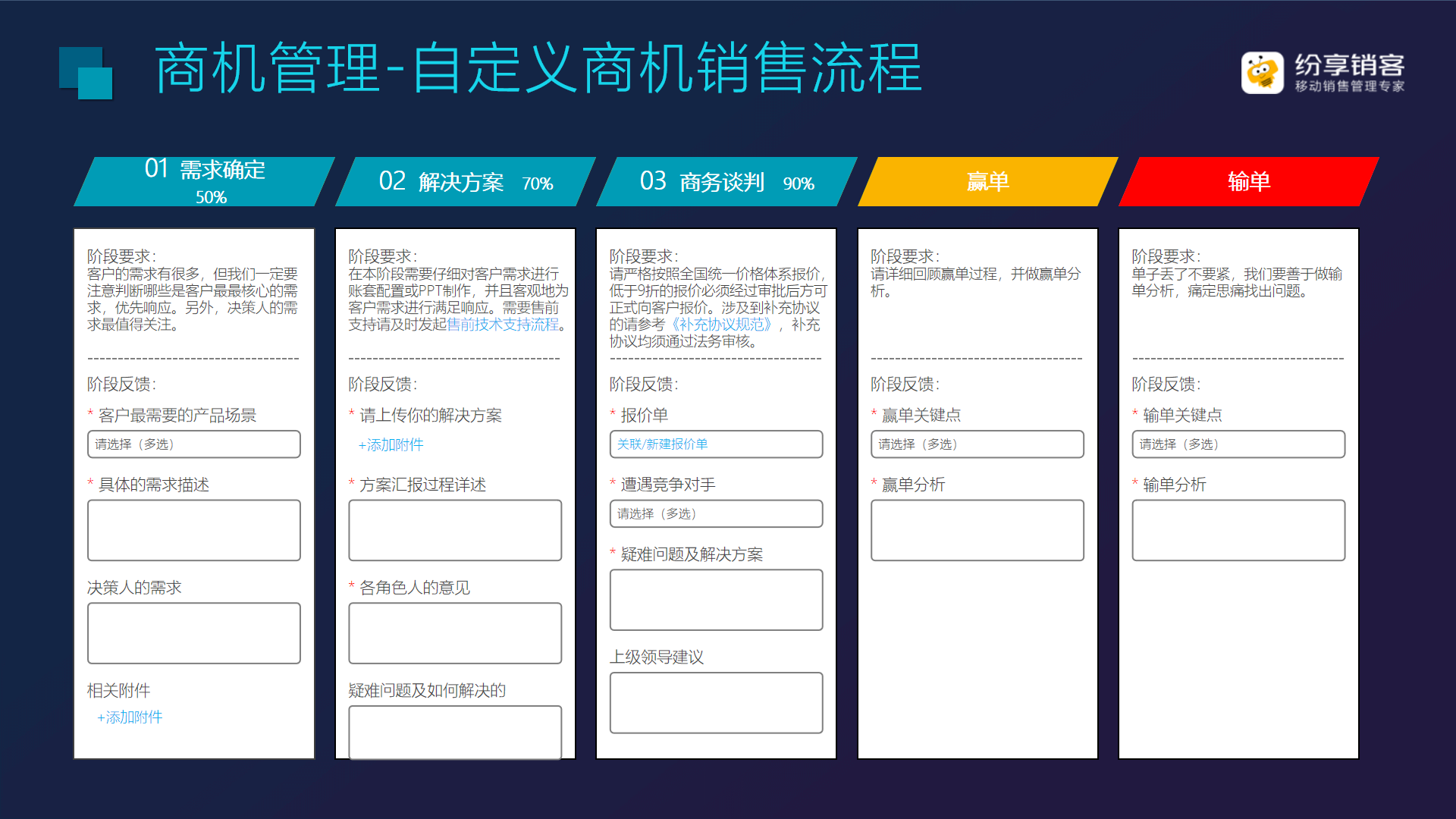Click the 阶段反馈: label in the 赢单 card

[x=905, y=384]
